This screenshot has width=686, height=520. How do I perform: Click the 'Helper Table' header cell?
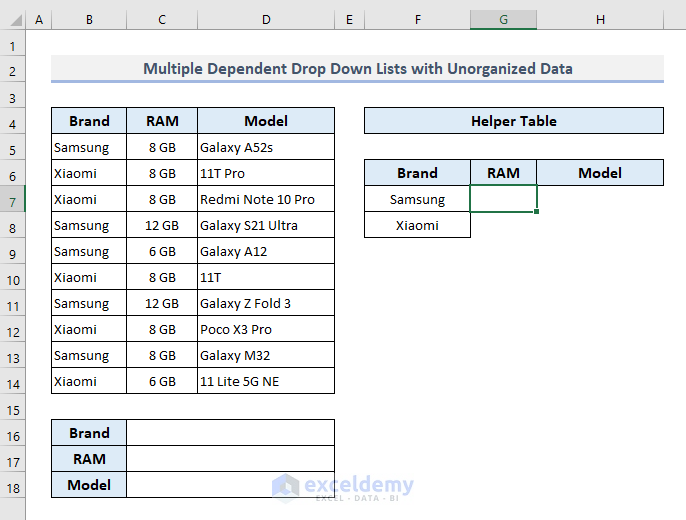tap(514, 121)
